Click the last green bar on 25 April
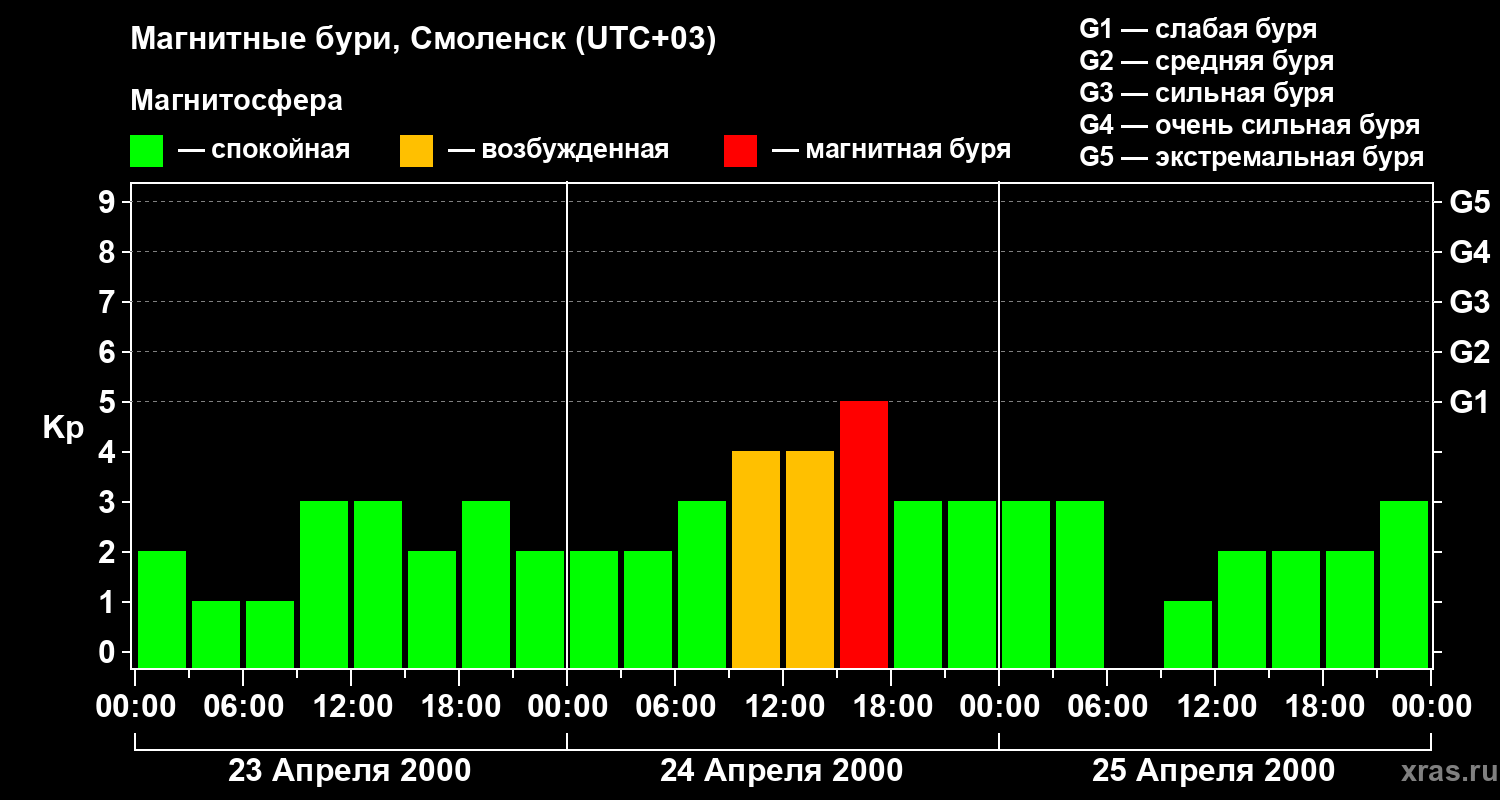 click(x=1404, y=584)
